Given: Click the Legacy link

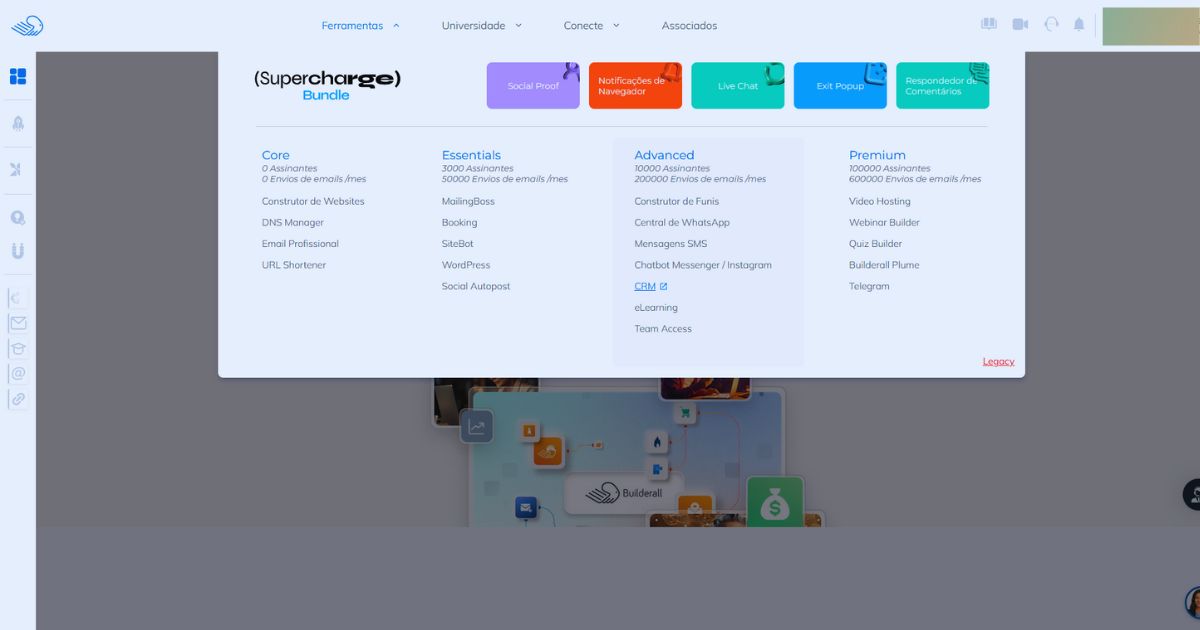Looking at the screenshot, I should (x=998, y=361).
